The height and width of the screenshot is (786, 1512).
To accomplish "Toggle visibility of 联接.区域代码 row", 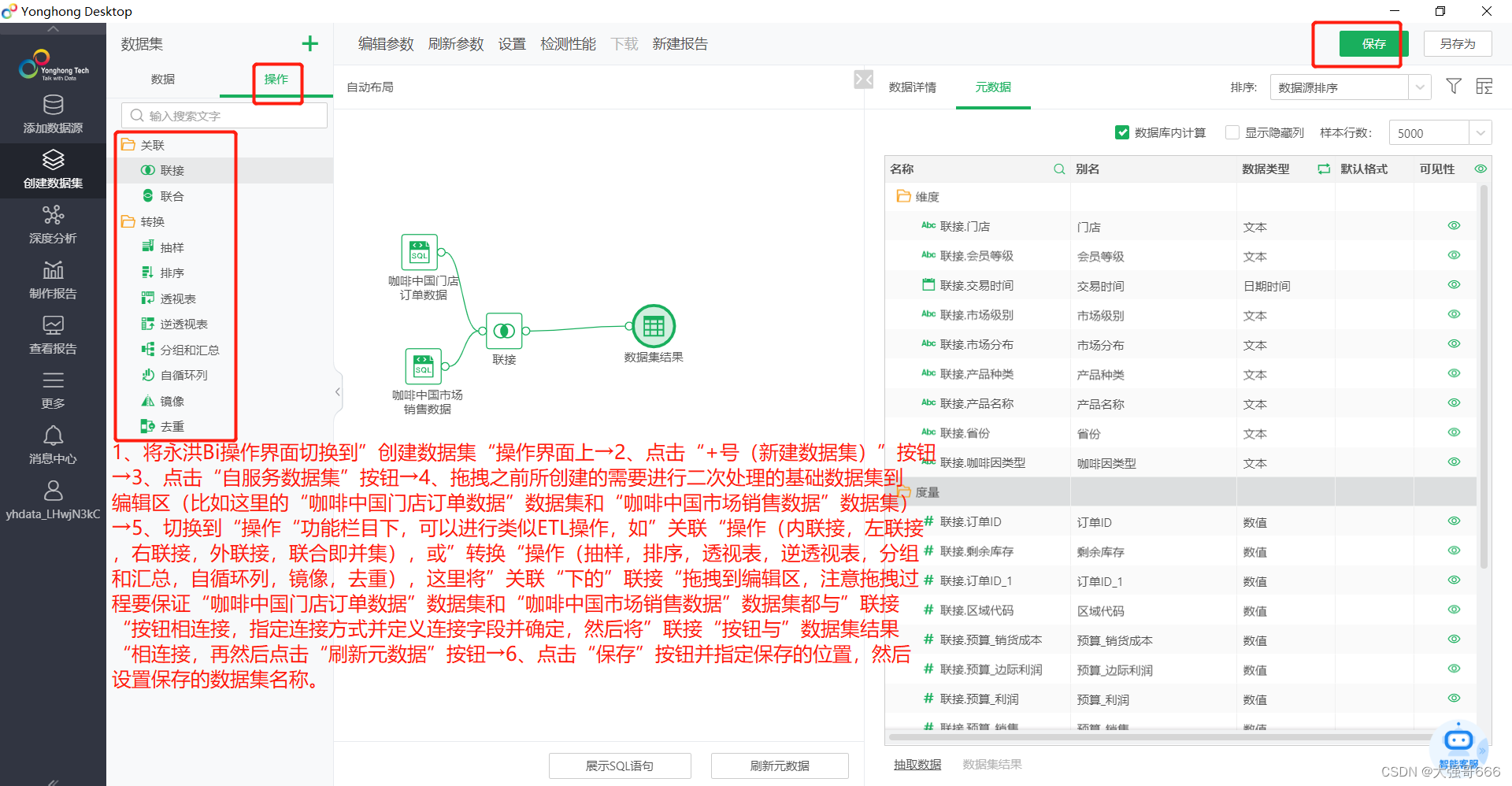I will click(1454, 610).
